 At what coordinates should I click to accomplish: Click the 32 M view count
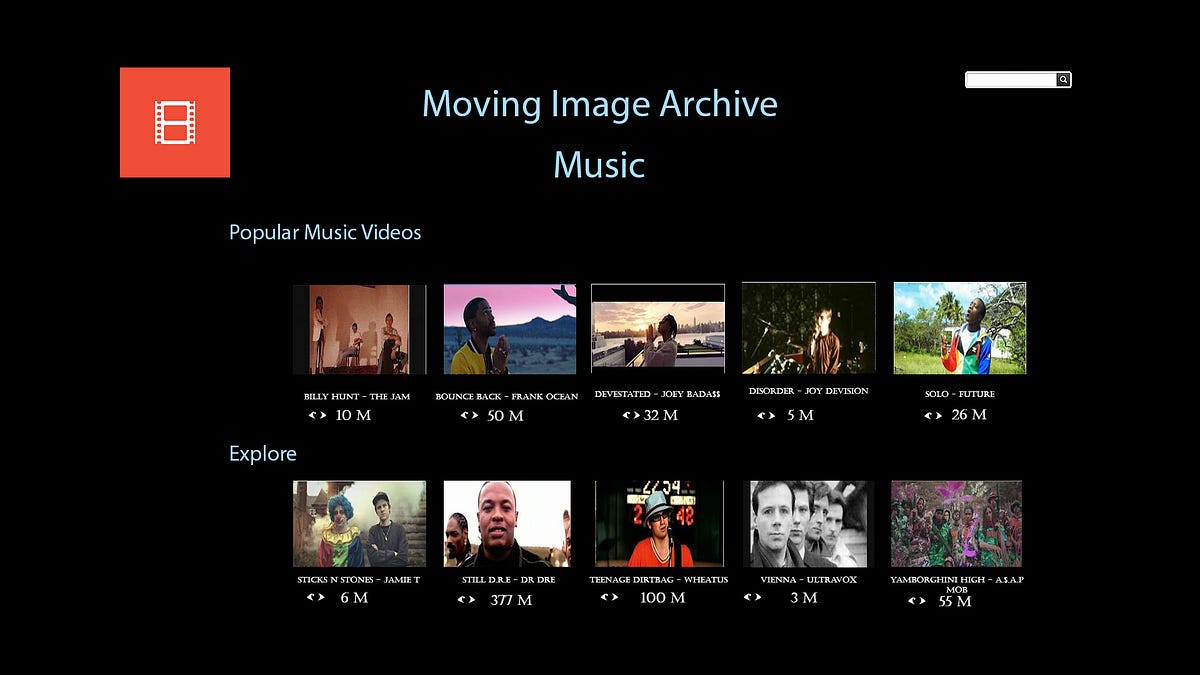(661, 415)
